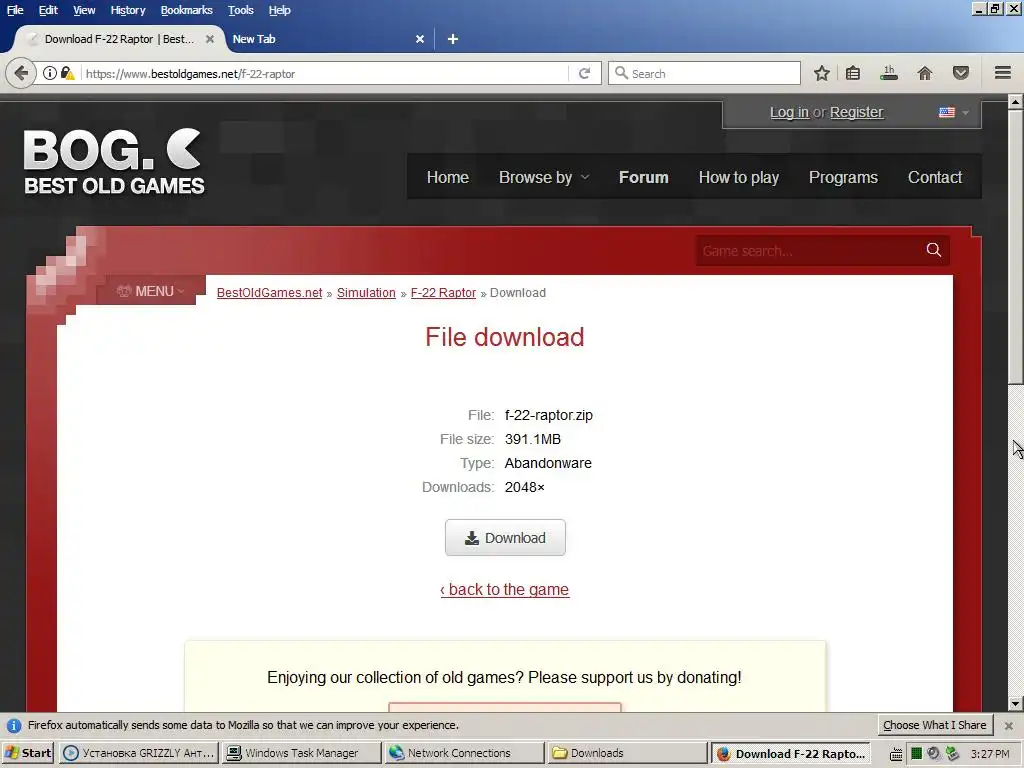The image size is (1024, 768).
Task: Open the Edit menu
Action: [x=48, y=10]
